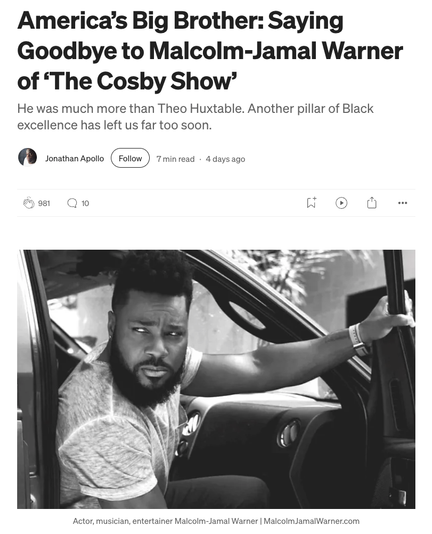Click the response count of 10
The width and height of the screenshot is (432, 534).
pyautogui.click(x=85, y=203)
